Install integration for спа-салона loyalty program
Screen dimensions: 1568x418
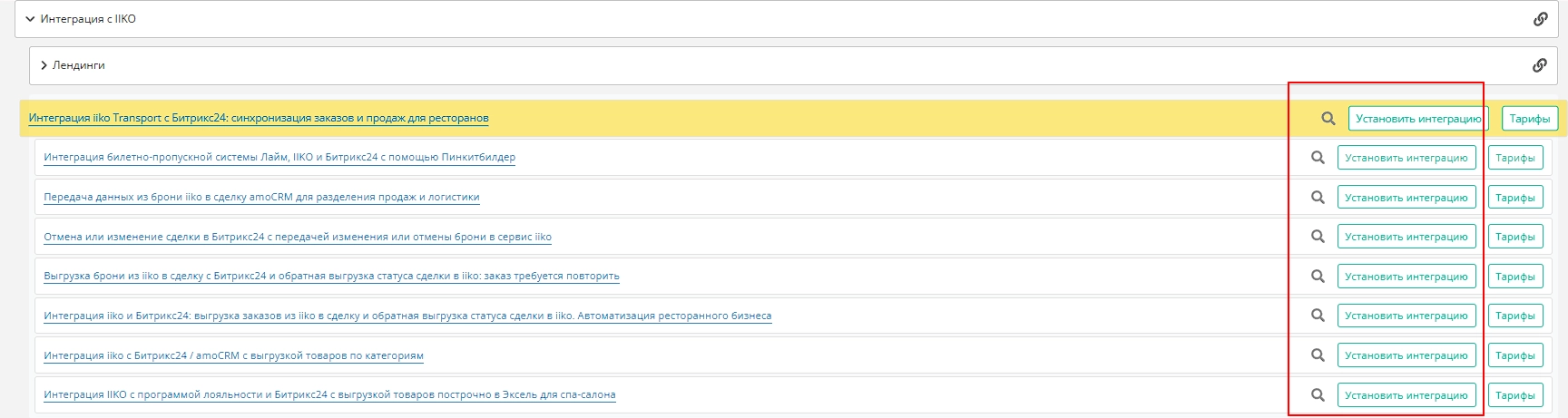click(1406, 395)
